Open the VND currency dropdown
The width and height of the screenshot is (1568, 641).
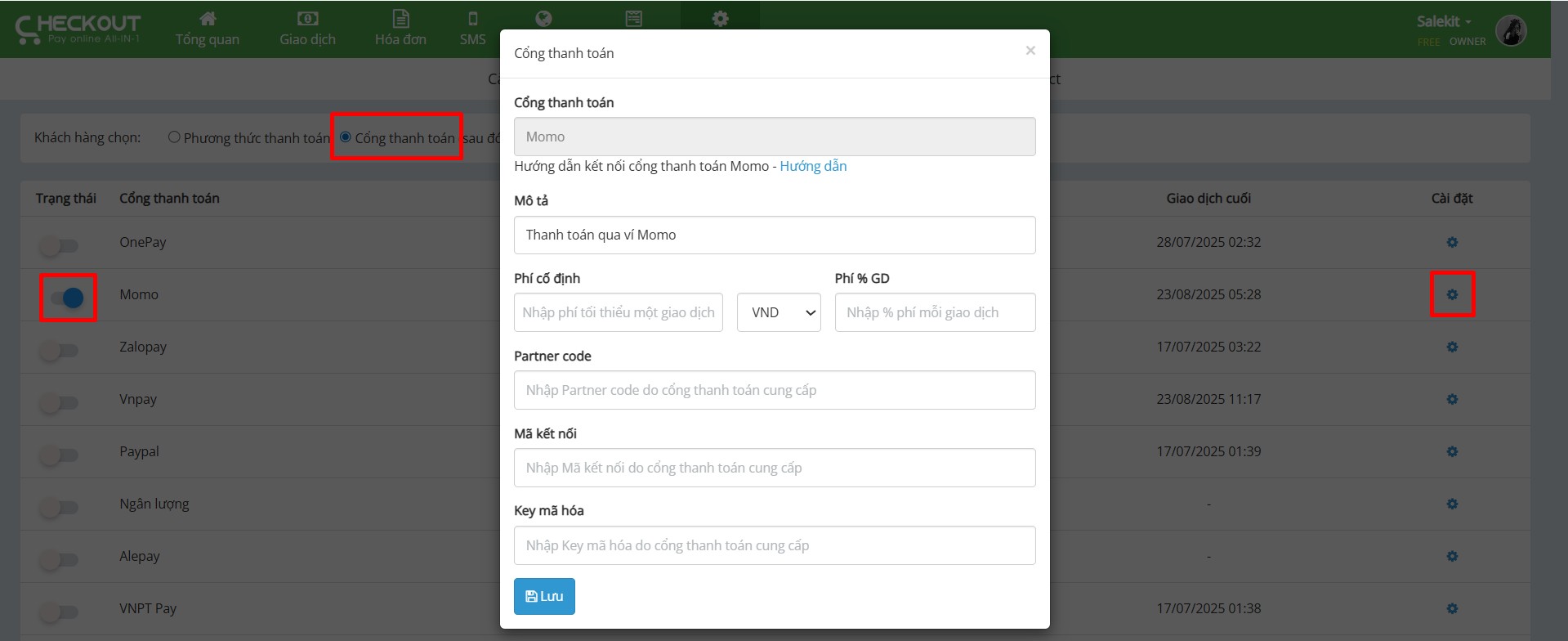(x=779, y=312)
